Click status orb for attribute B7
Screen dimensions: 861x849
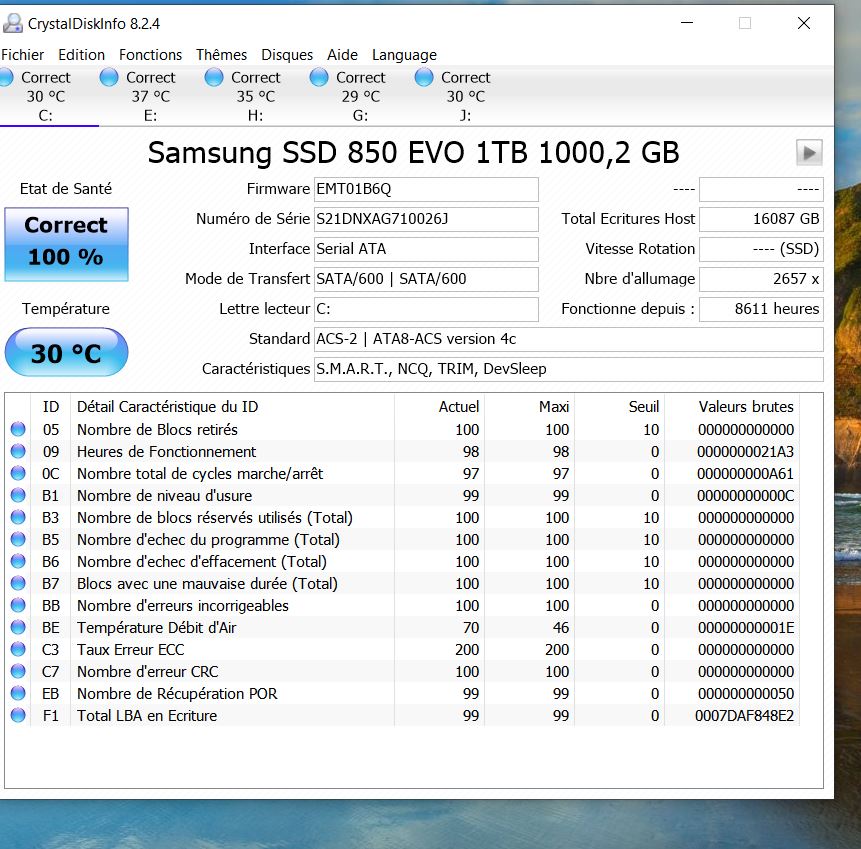[x=18, y=583]
